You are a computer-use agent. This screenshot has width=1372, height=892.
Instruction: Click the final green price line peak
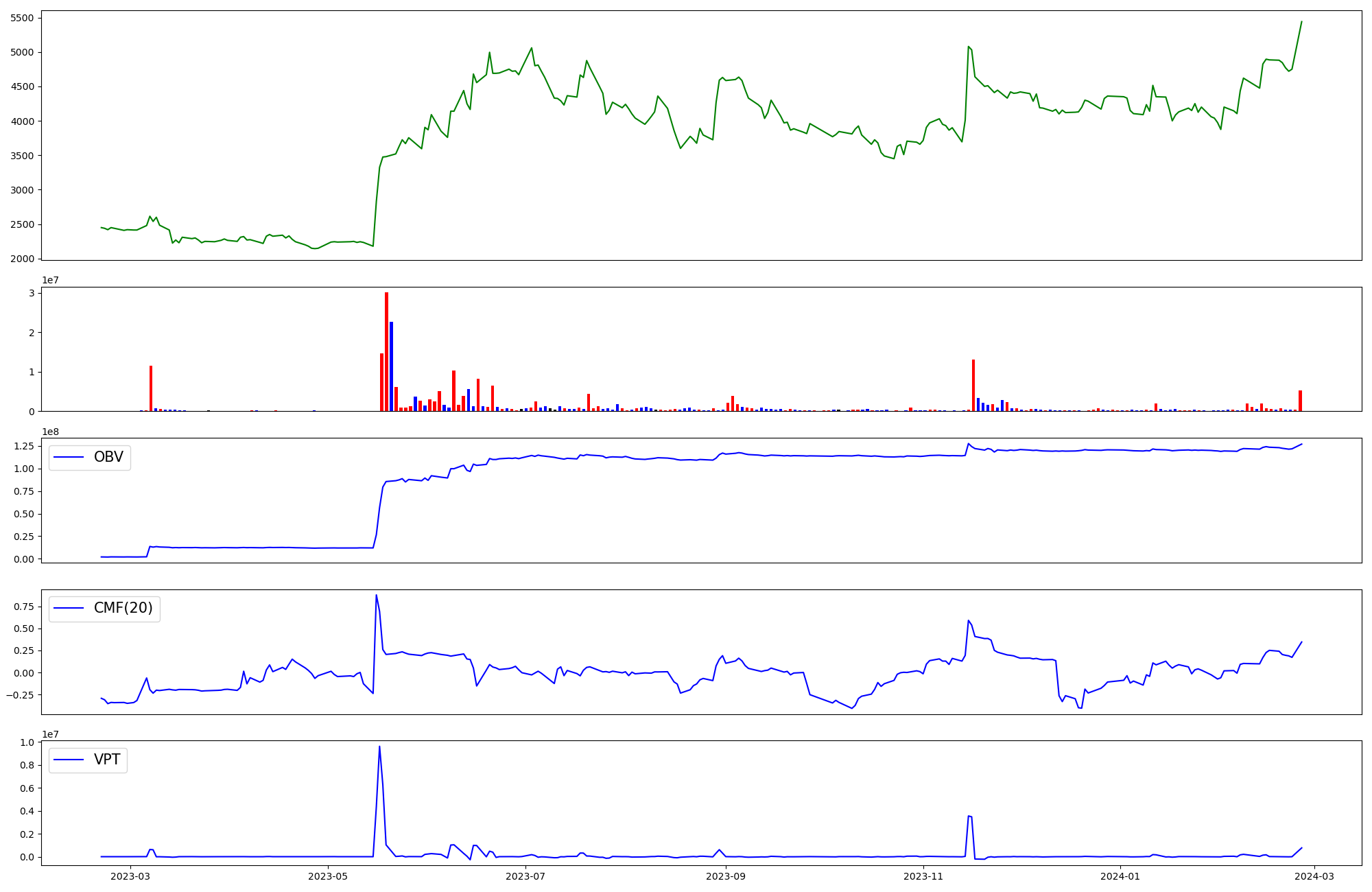1301,21
